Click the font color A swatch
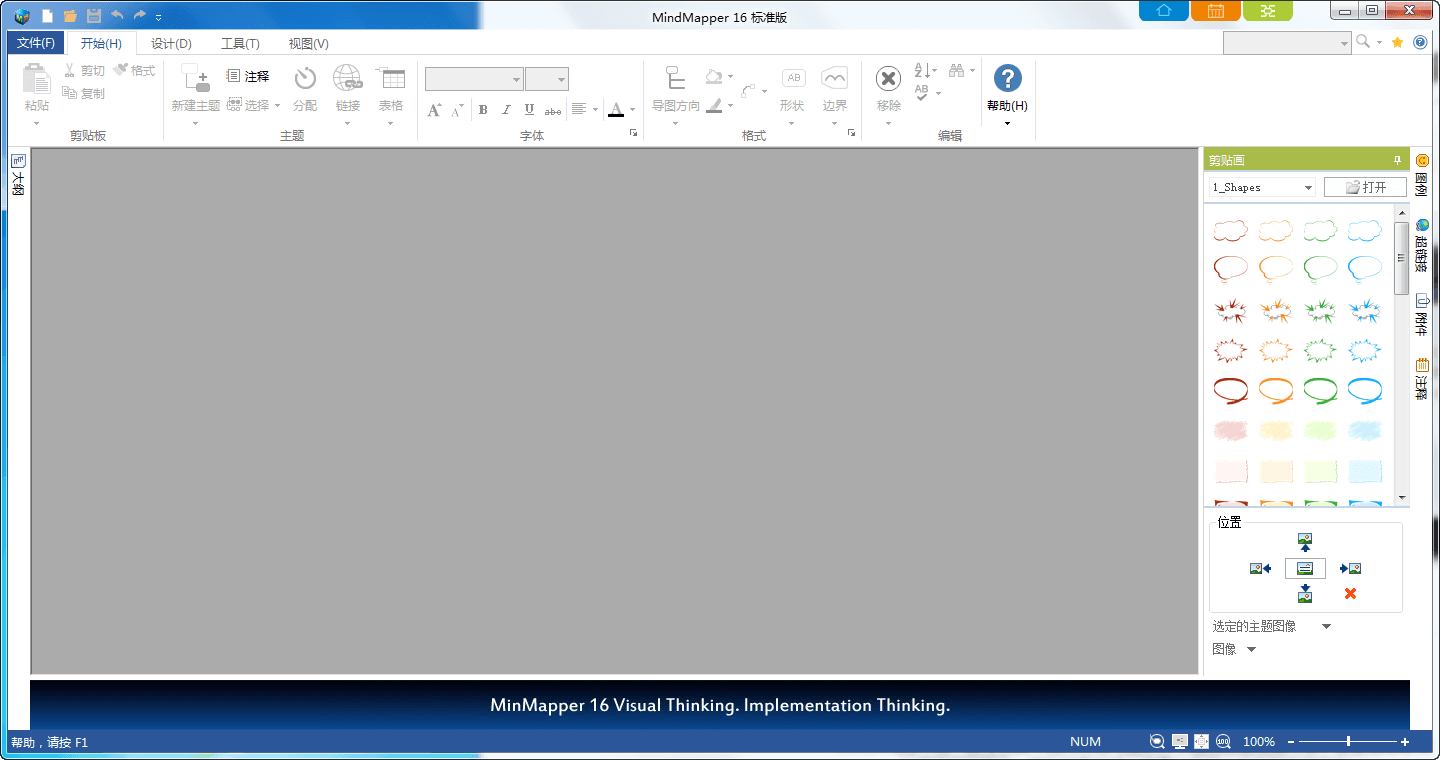This screenshot has height=760, width=1440. point(616,110)
